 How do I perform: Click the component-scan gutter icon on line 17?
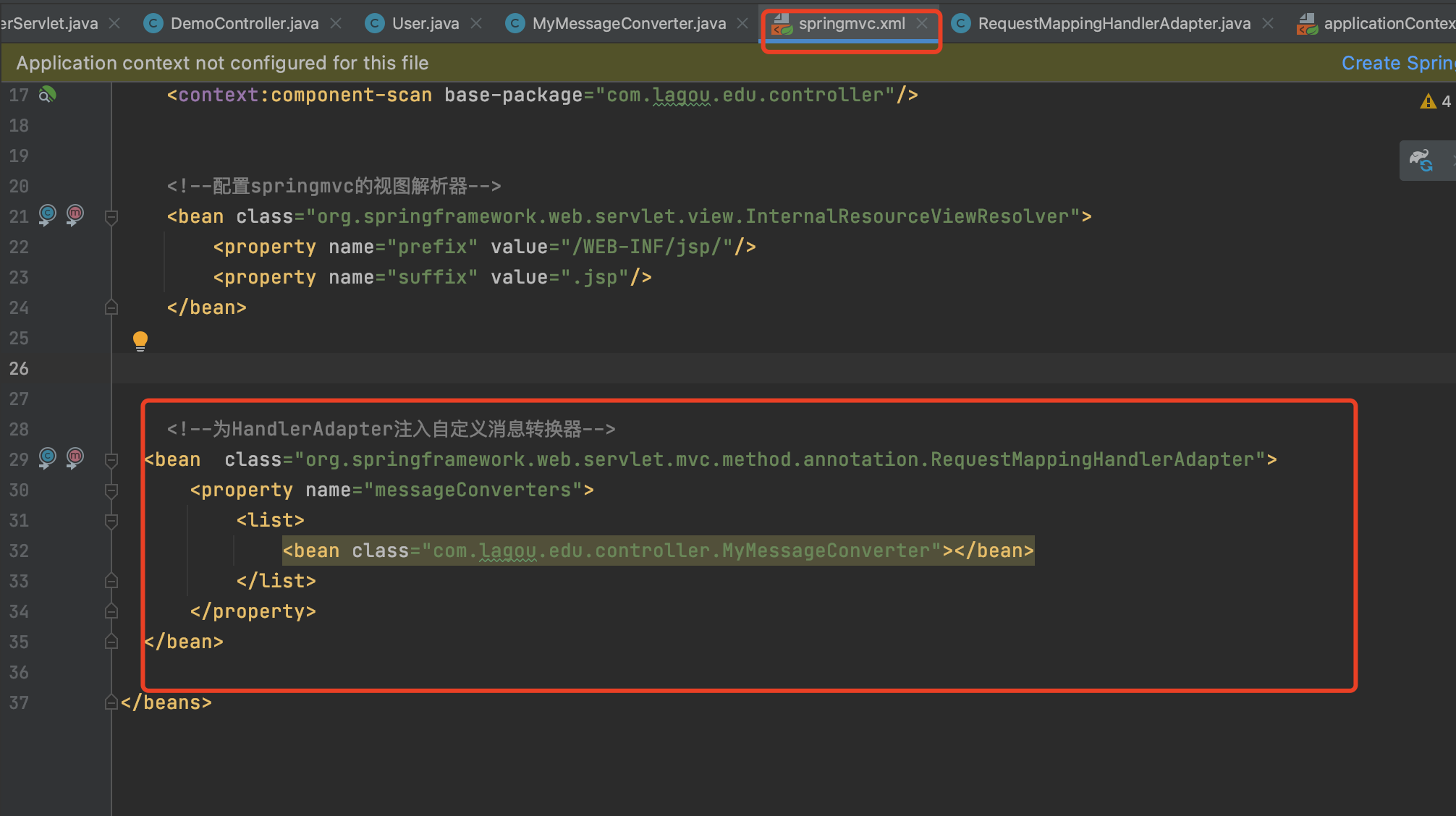click(47, 95)
